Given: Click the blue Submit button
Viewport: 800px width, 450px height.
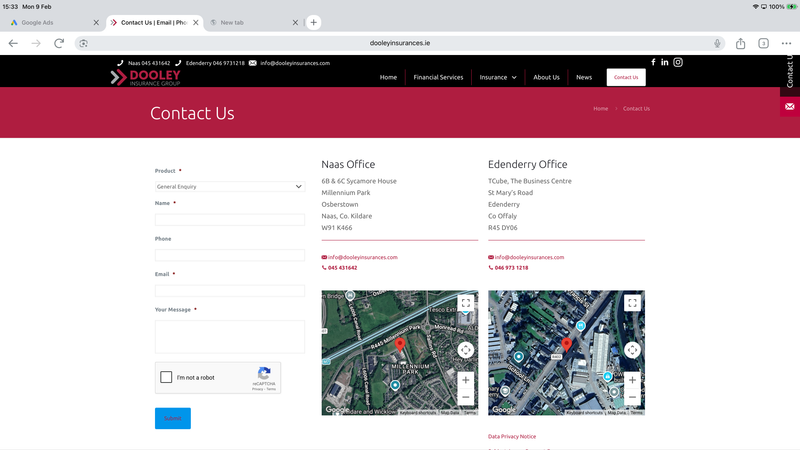Looking at the screenshot, I should pos(173,418).
